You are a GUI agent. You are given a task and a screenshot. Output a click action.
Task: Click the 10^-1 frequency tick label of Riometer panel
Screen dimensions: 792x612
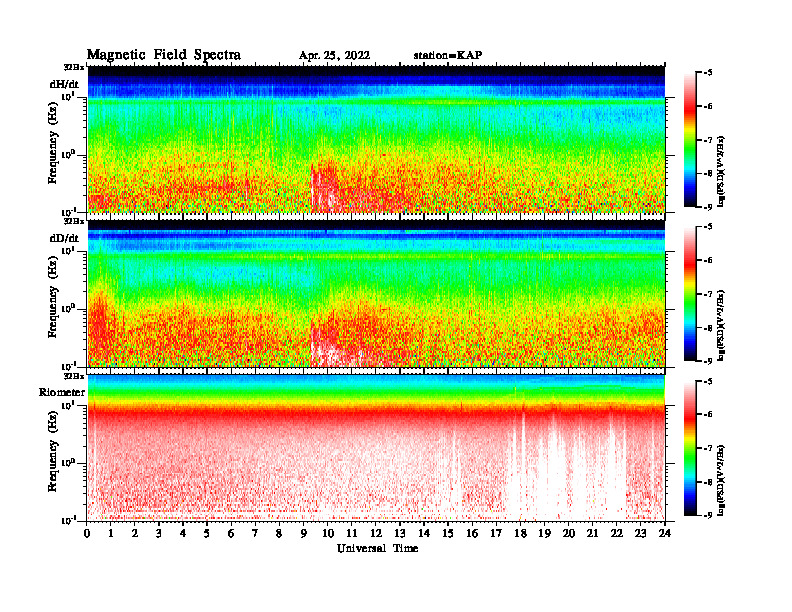pyautogui.click(x=68, y=520)
